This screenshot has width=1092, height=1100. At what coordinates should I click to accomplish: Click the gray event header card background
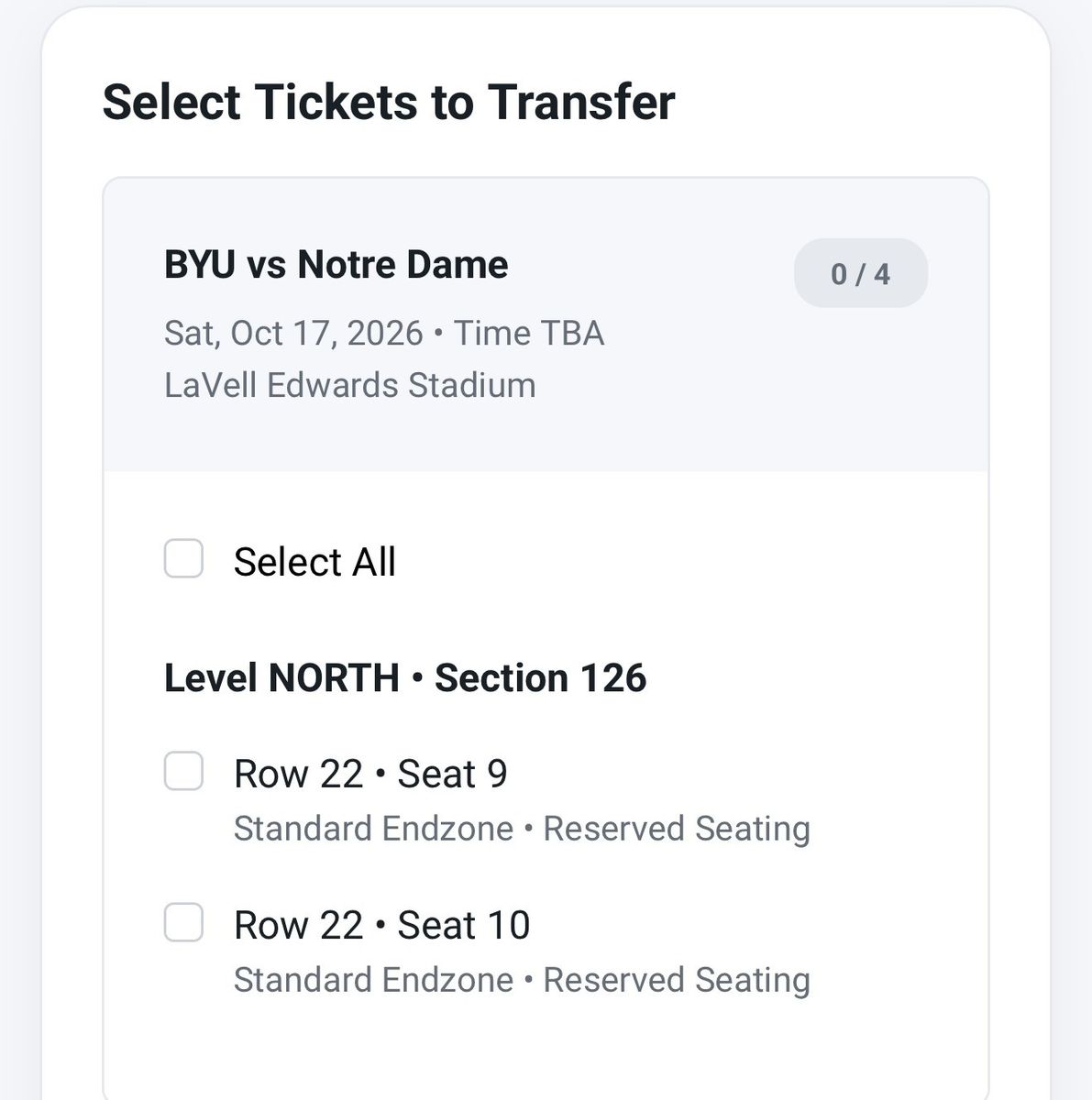[546, 324]
